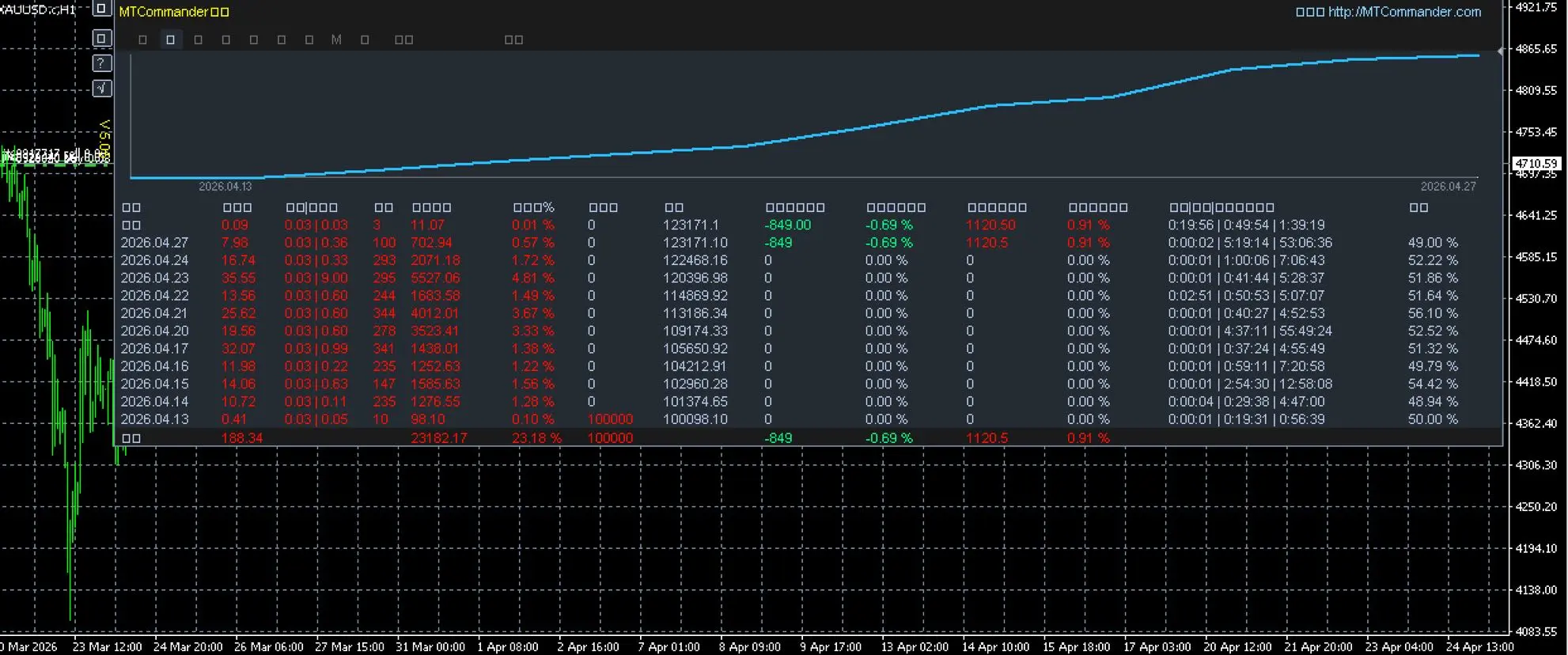Select the "M" tab in the panel
This screenshot has height=655, width=1568.
(336, 40)
